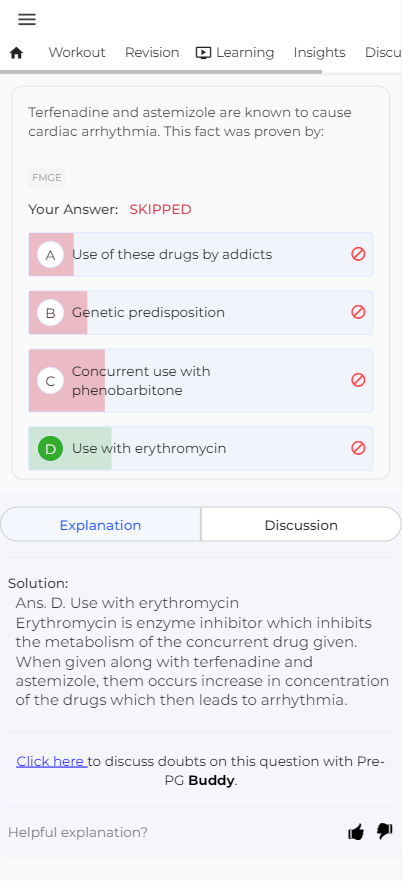Select option B circle
The width and height of the screenshot is (402, 881).
point(50,313)
